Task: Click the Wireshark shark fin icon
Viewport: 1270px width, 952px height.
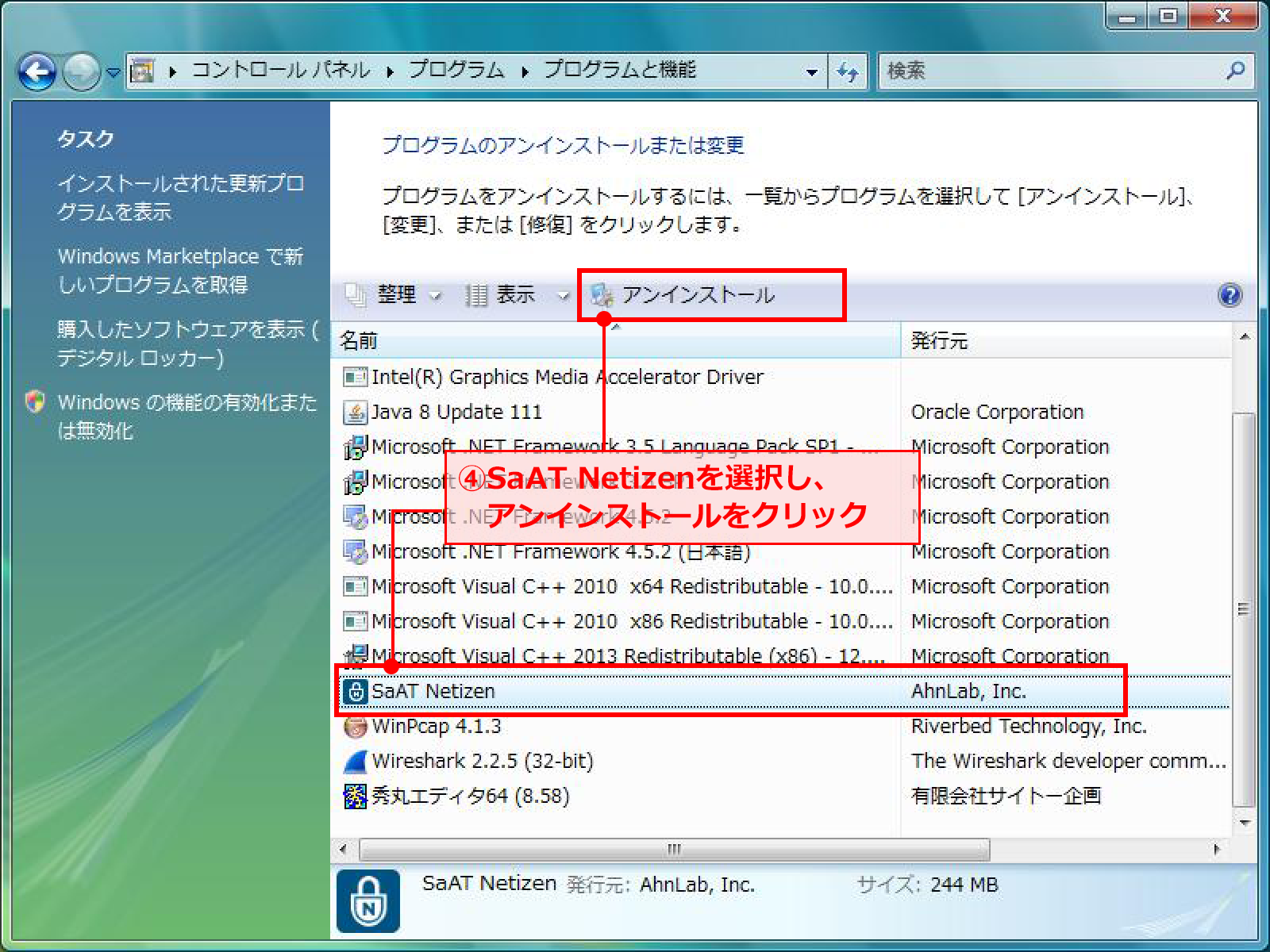Action: click(x=355, y=761)
